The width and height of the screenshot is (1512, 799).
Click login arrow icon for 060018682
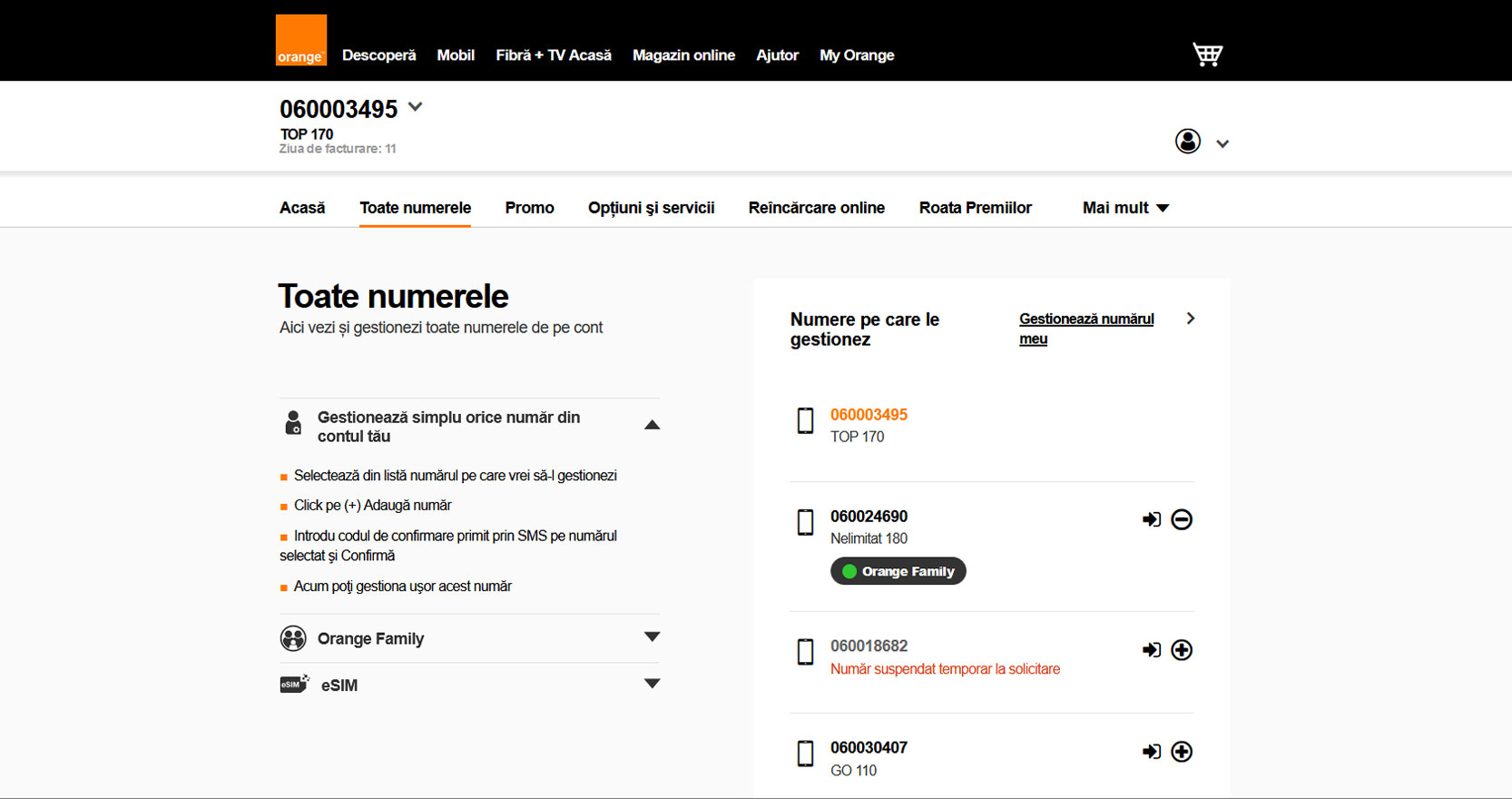click(x=1151, y=650)
